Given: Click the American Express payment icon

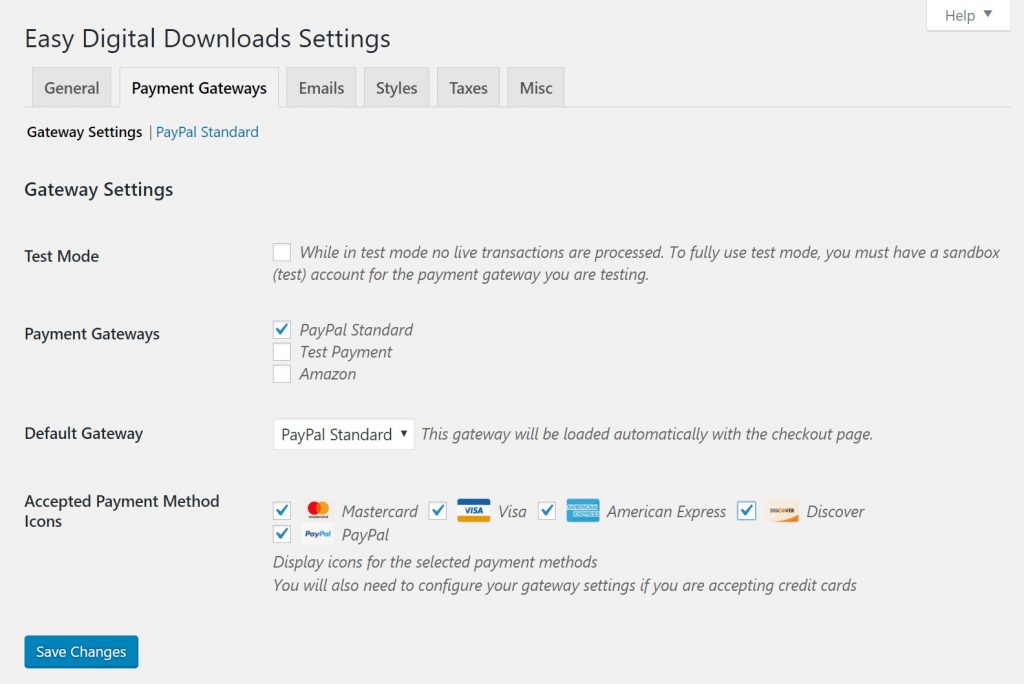Looking at the screenshot, I should 583,510.
